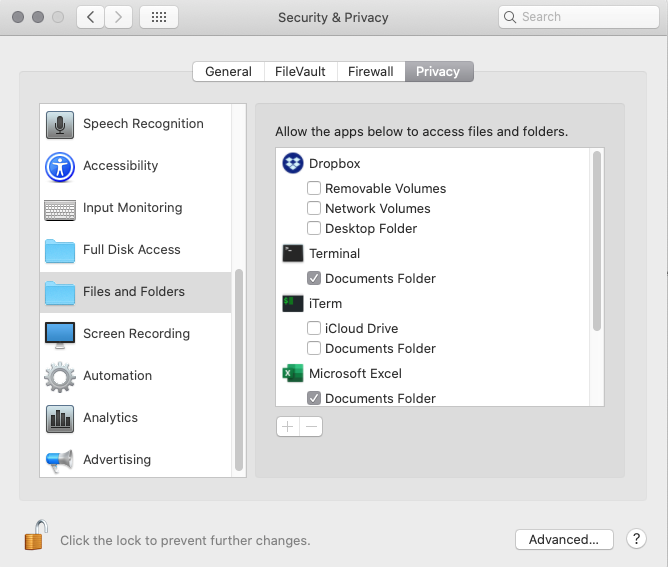The height and width of the screenshot is (567, 668).
Task: Enable Desktop Folder for Dropbox
Action: click(314, 228)
